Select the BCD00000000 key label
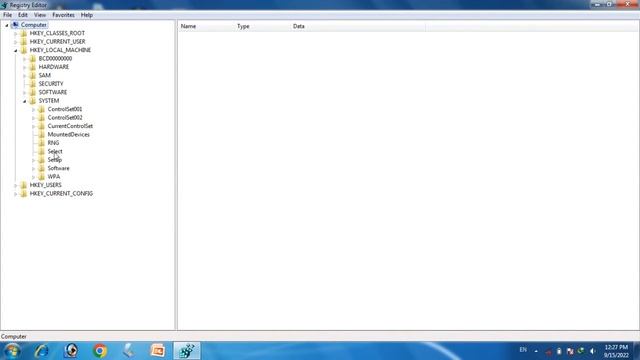The height and width of the screenshot is (360, 640). click(x=55, y=58)
